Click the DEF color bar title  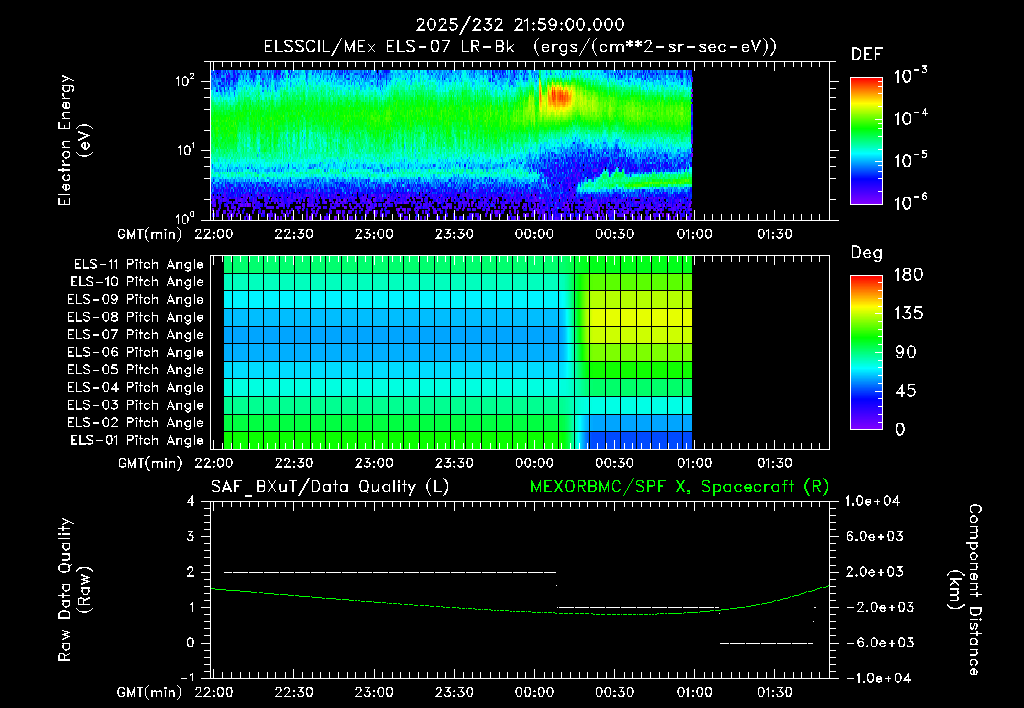click(867, 55)
